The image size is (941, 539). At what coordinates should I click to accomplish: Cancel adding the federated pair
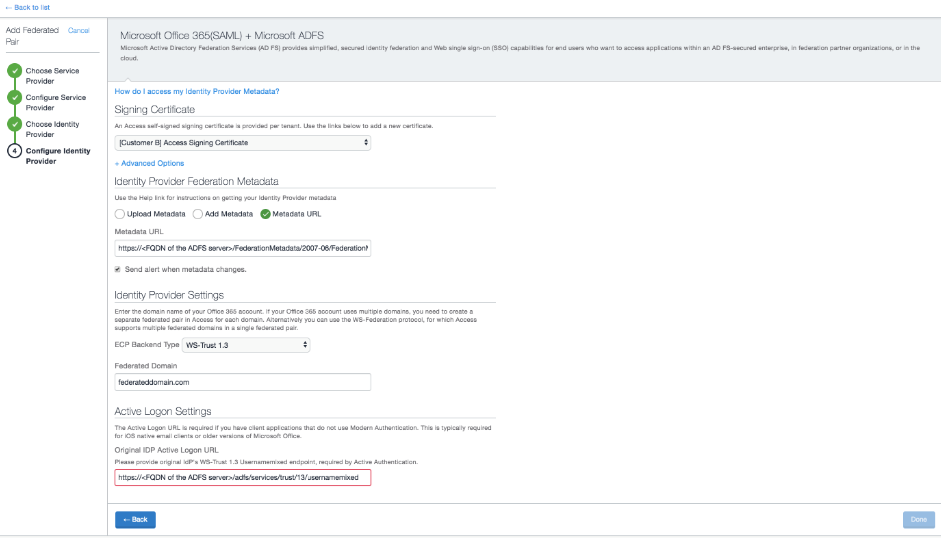coord(79,30)
